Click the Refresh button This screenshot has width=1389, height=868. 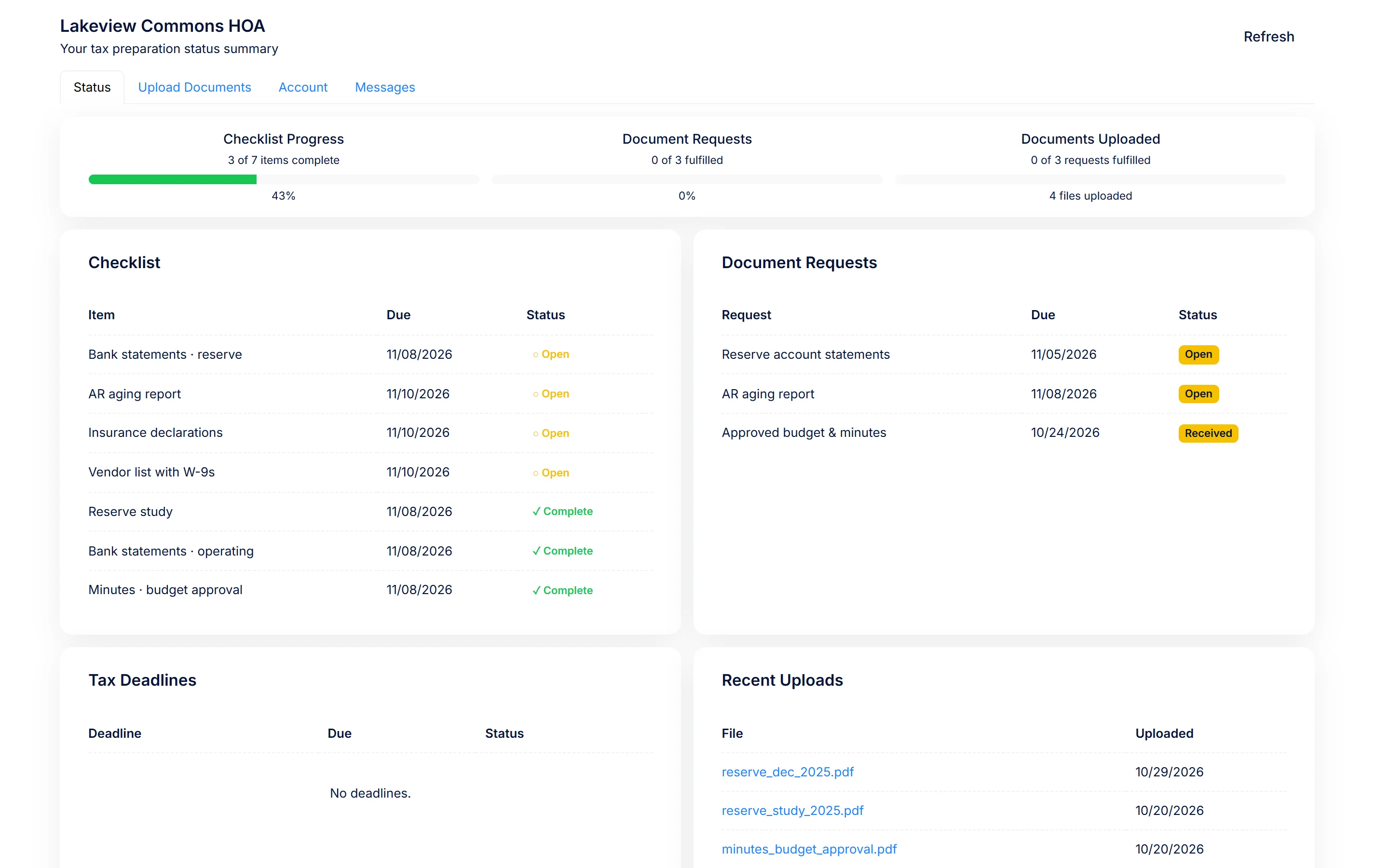(1268, 37)
